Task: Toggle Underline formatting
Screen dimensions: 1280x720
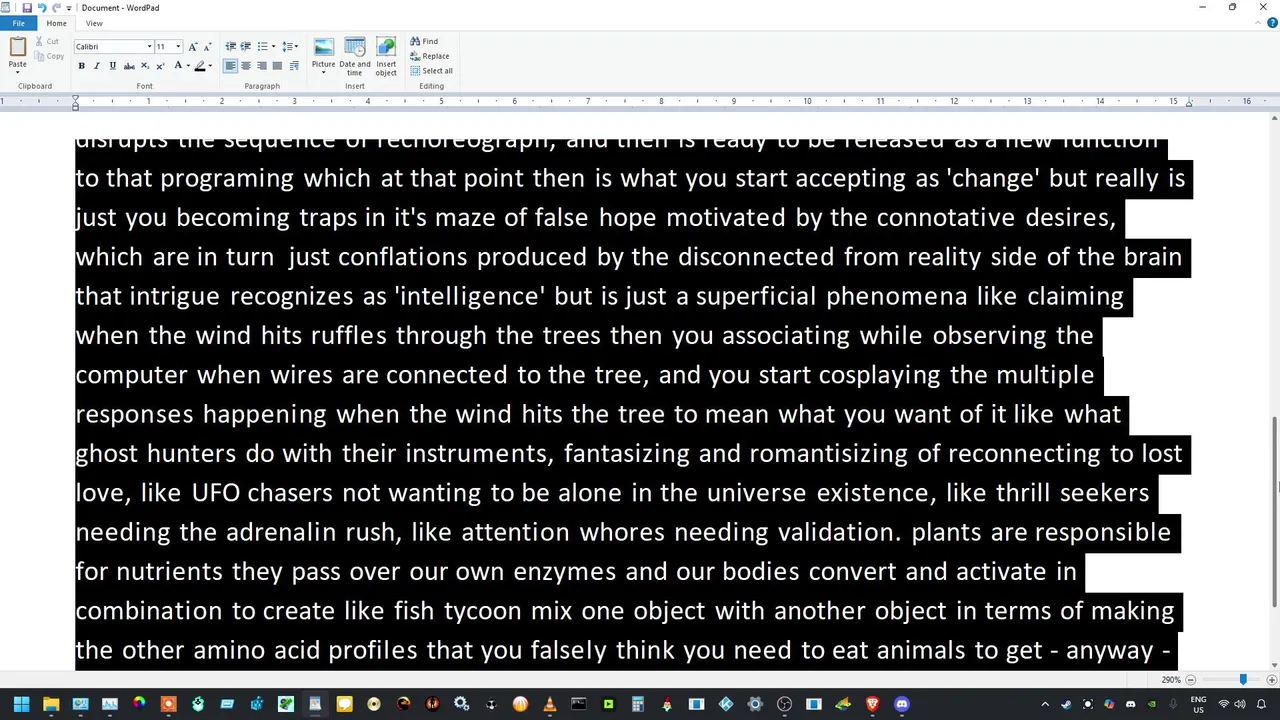Action: tap(112, 66)
